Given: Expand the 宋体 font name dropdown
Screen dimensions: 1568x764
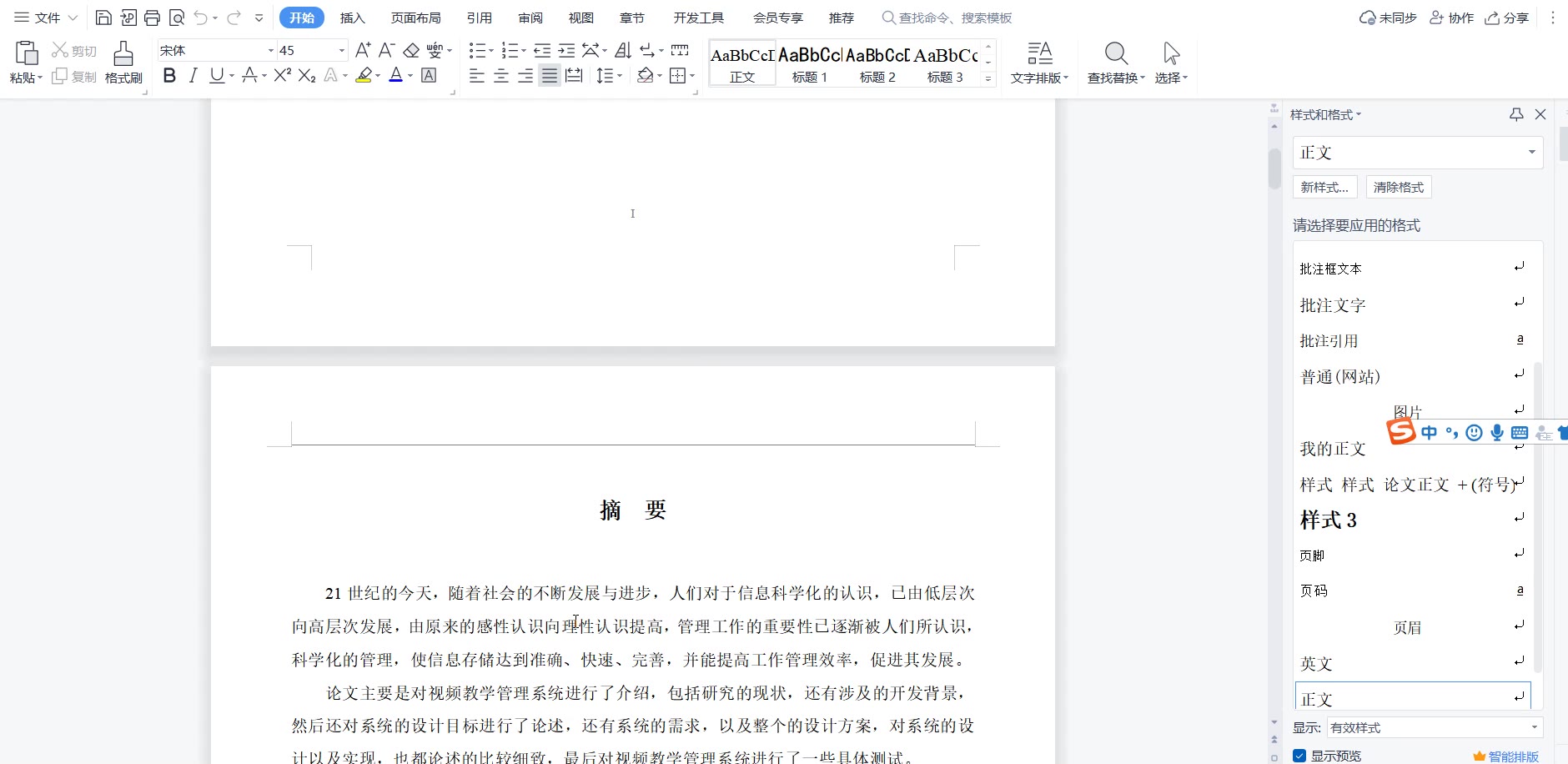Looking at the screenshot, I should [270, 51].
